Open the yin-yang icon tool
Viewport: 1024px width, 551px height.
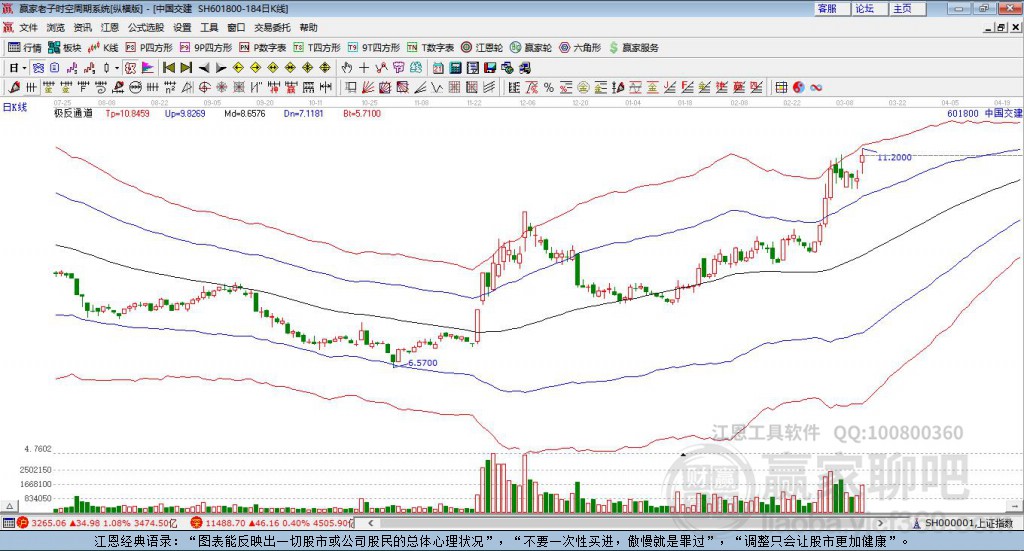click(x=799, y=87)
